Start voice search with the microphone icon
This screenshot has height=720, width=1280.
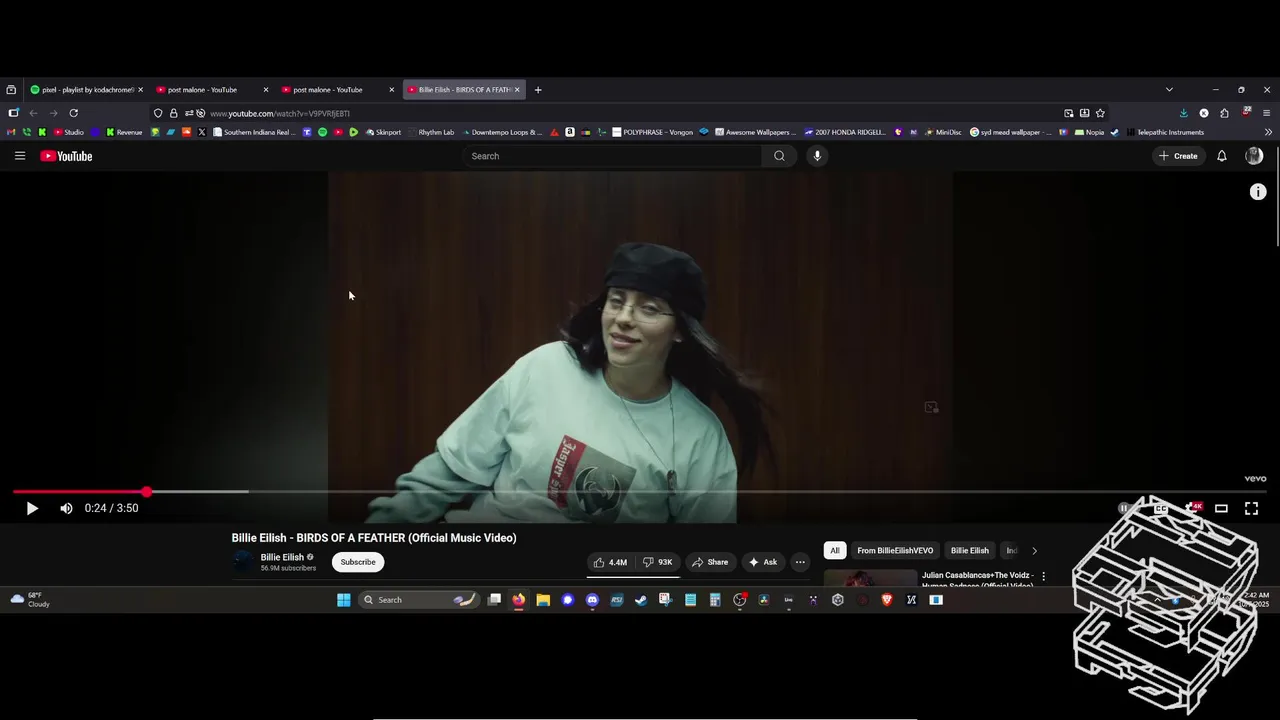pos(817,156)
